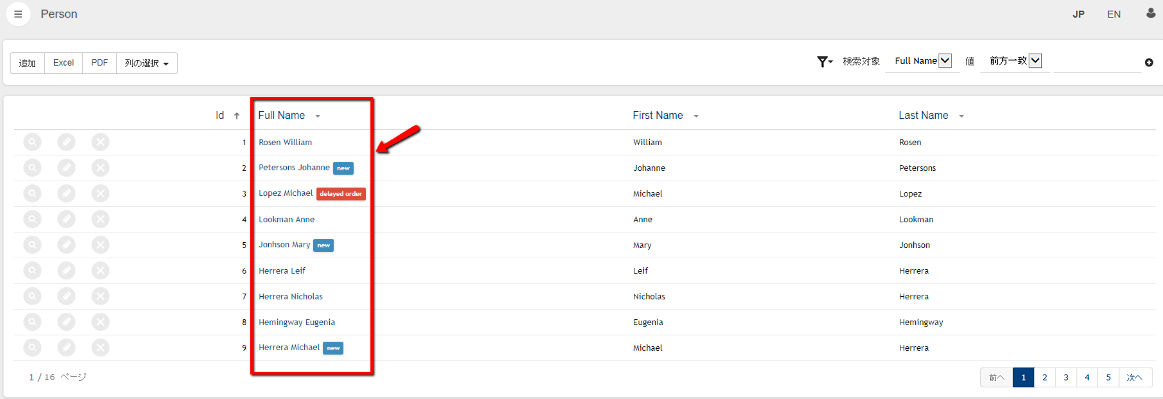1163x399 pixels.
Task: Sort by the Id column arrow
Action: point(237,116)
